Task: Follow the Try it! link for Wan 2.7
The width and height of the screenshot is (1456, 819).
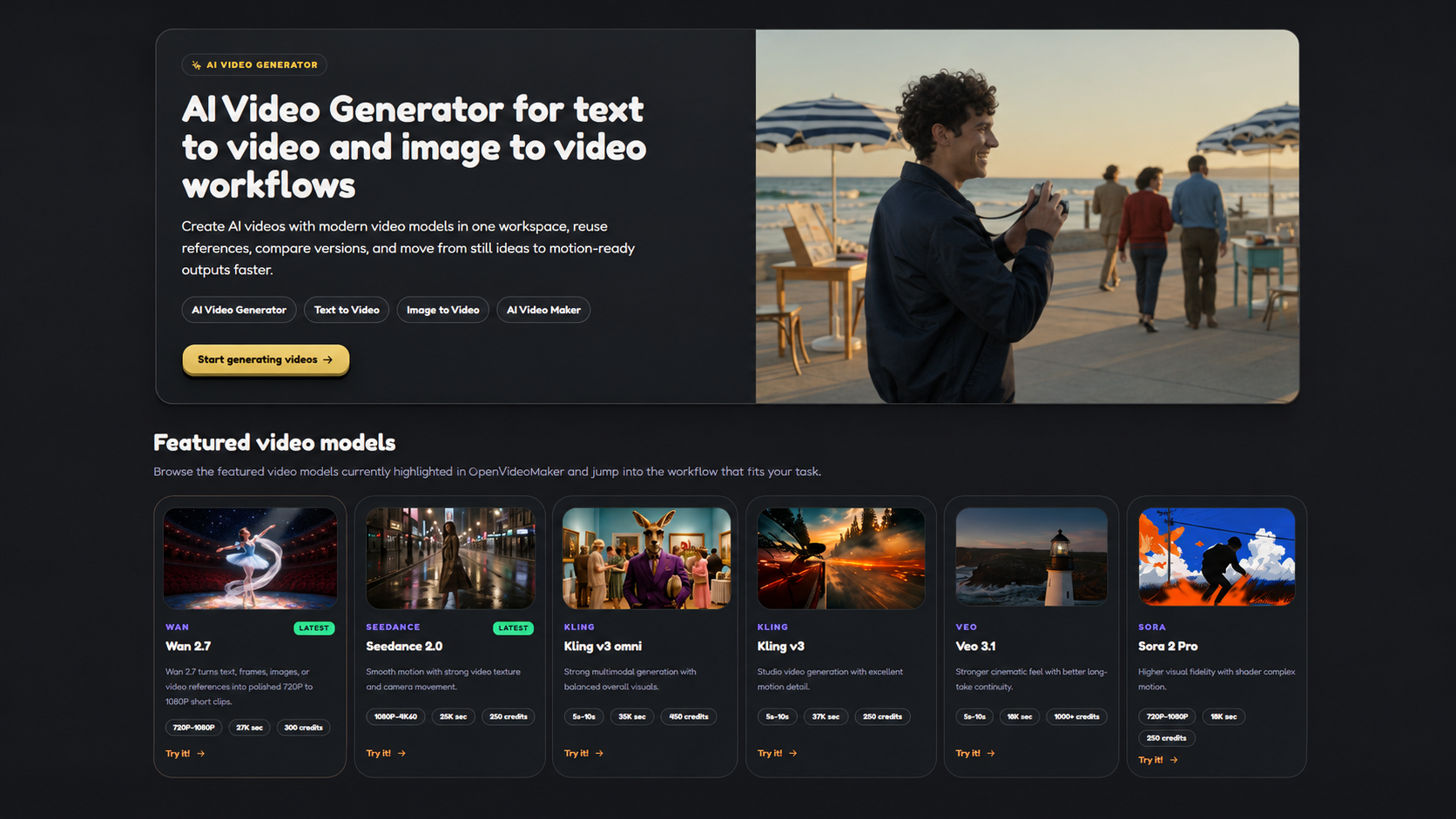Action: click(x=185, y=754)
